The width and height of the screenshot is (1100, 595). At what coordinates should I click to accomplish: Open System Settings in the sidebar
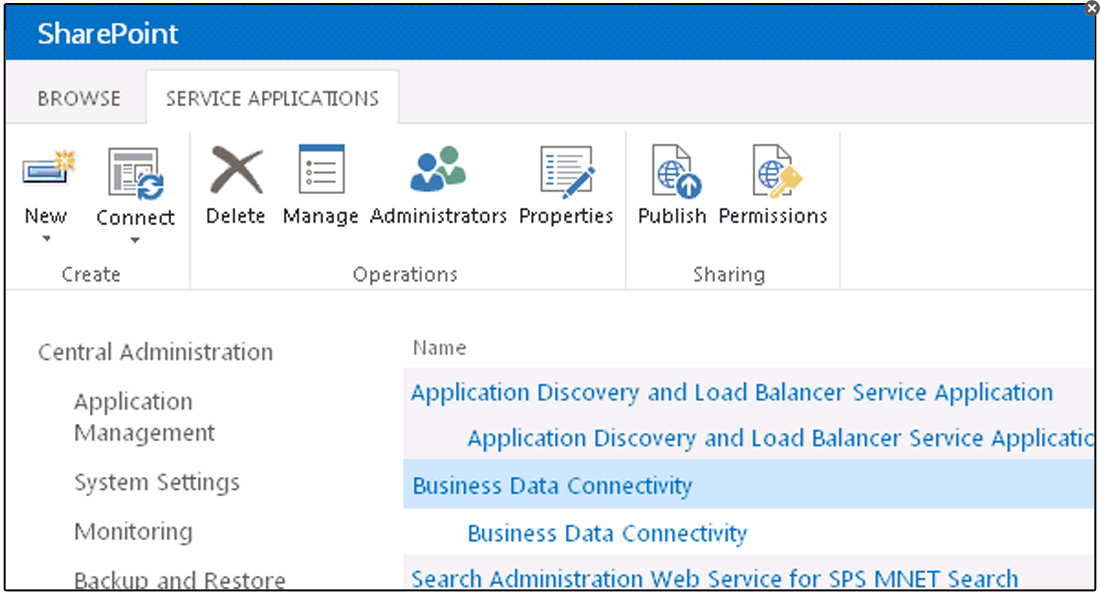pyautogui.click(x=157, y=483)
